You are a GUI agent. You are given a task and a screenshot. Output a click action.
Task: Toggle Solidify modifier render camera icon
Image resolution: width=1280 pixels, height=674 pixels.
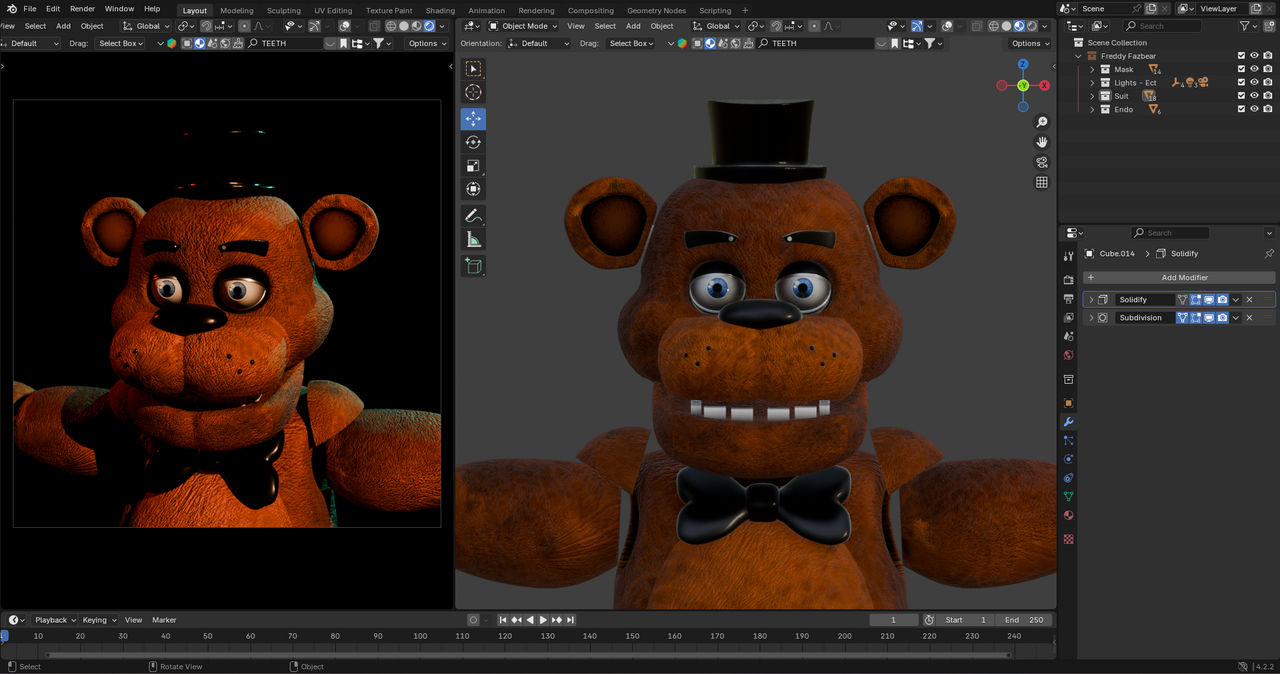click(x=1222, y=300)
